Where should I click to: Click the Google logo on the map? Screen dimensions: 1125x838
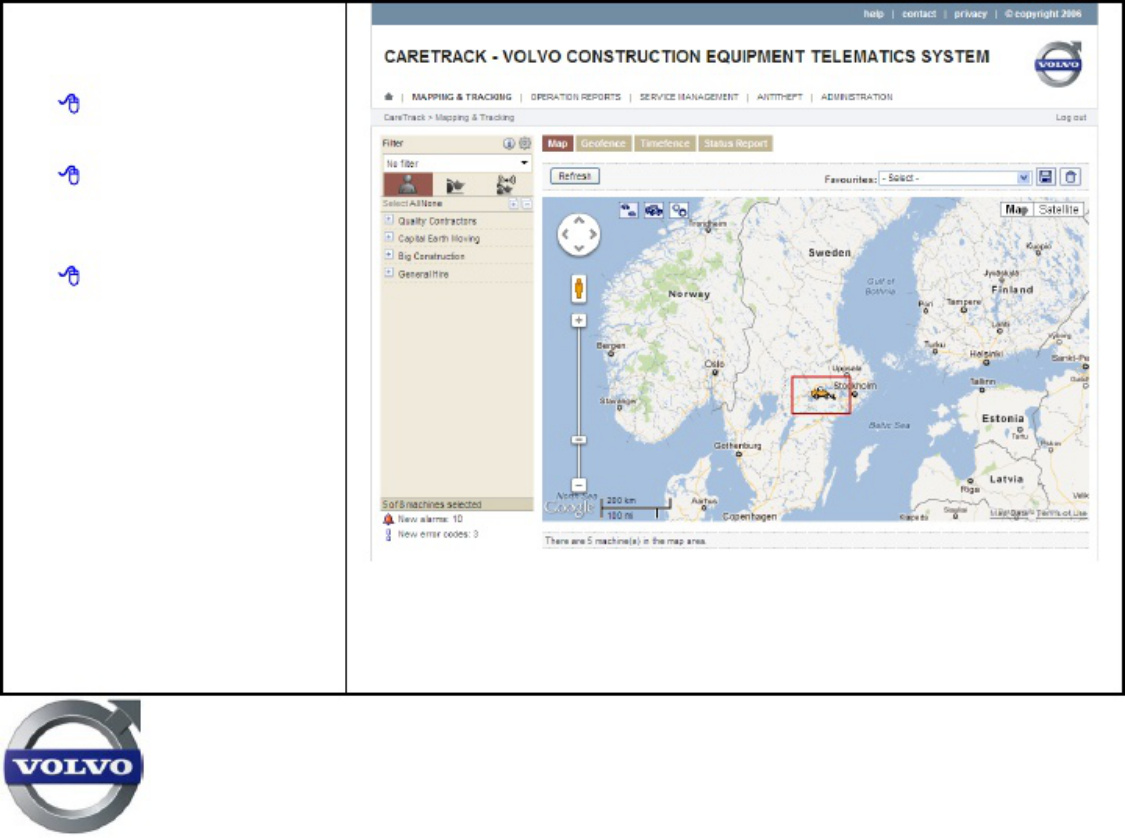(x=569, y=507)
